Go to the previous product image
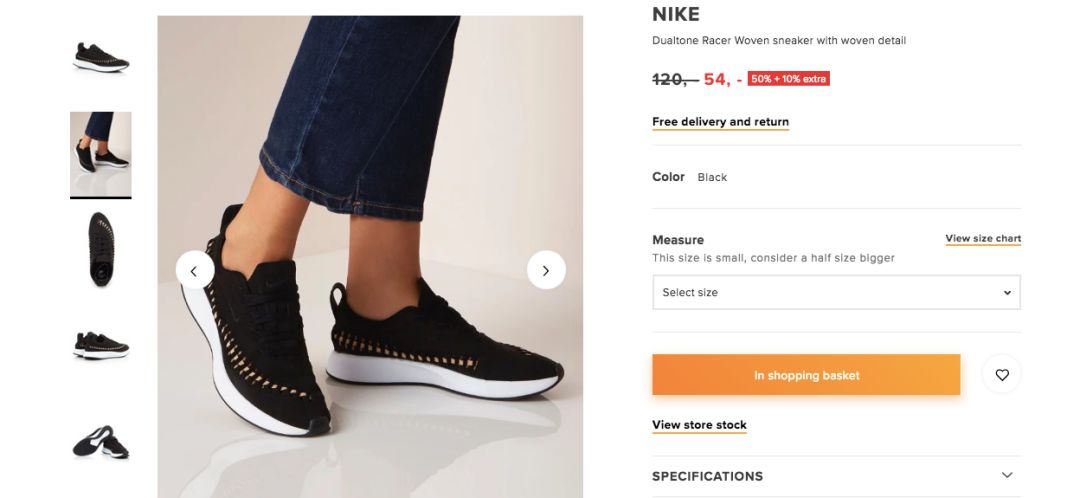Image resolution: width=1080 pixels, height=498 pixels. pyautogui.click(x=195, y=270)
